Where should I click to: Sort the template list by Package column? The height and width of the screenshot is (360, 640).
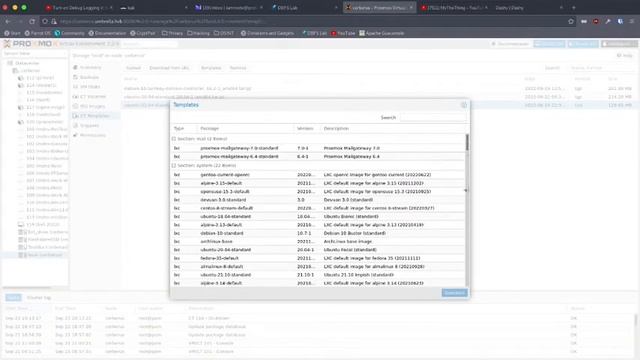(245, 128)
